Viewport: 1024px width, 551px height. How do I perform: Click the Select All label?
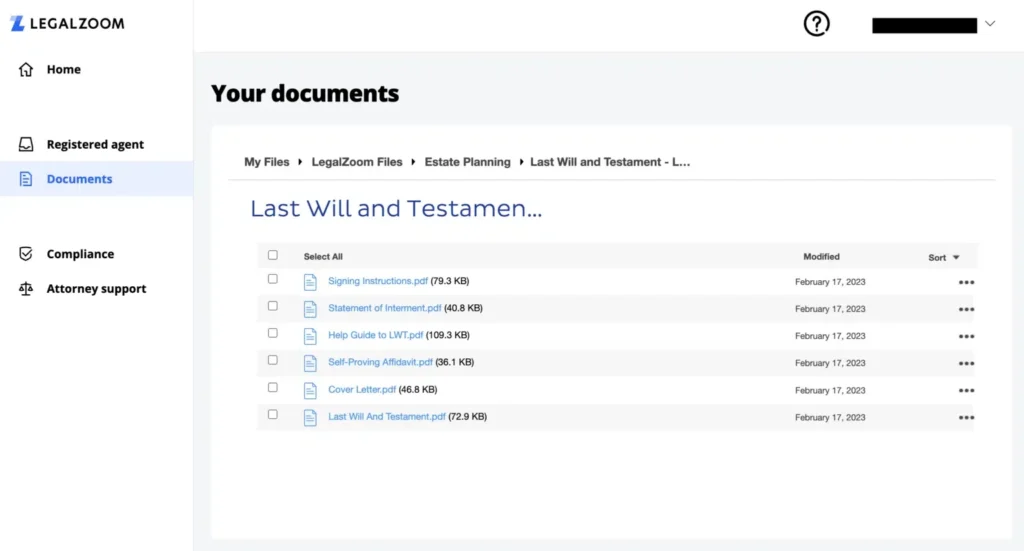[x=323, y=257]
